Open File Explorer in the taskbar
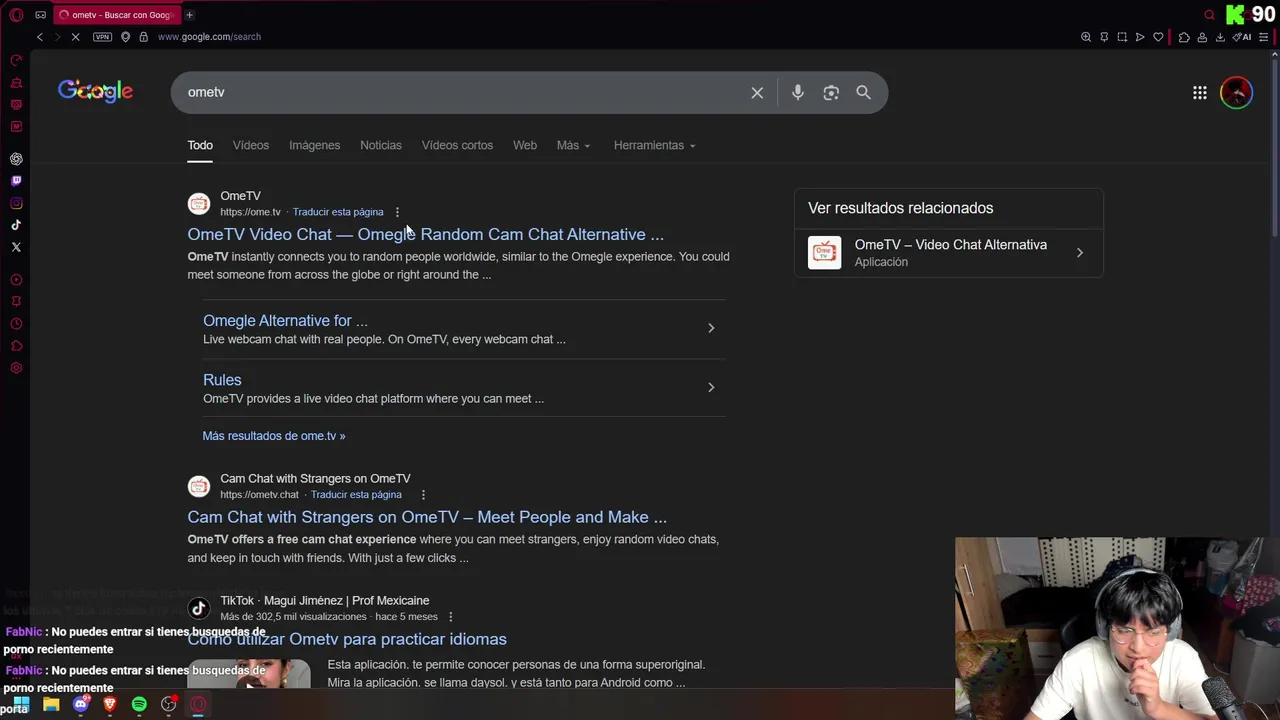This screenshot has height=720, width=1280. [x=51, y=704]
